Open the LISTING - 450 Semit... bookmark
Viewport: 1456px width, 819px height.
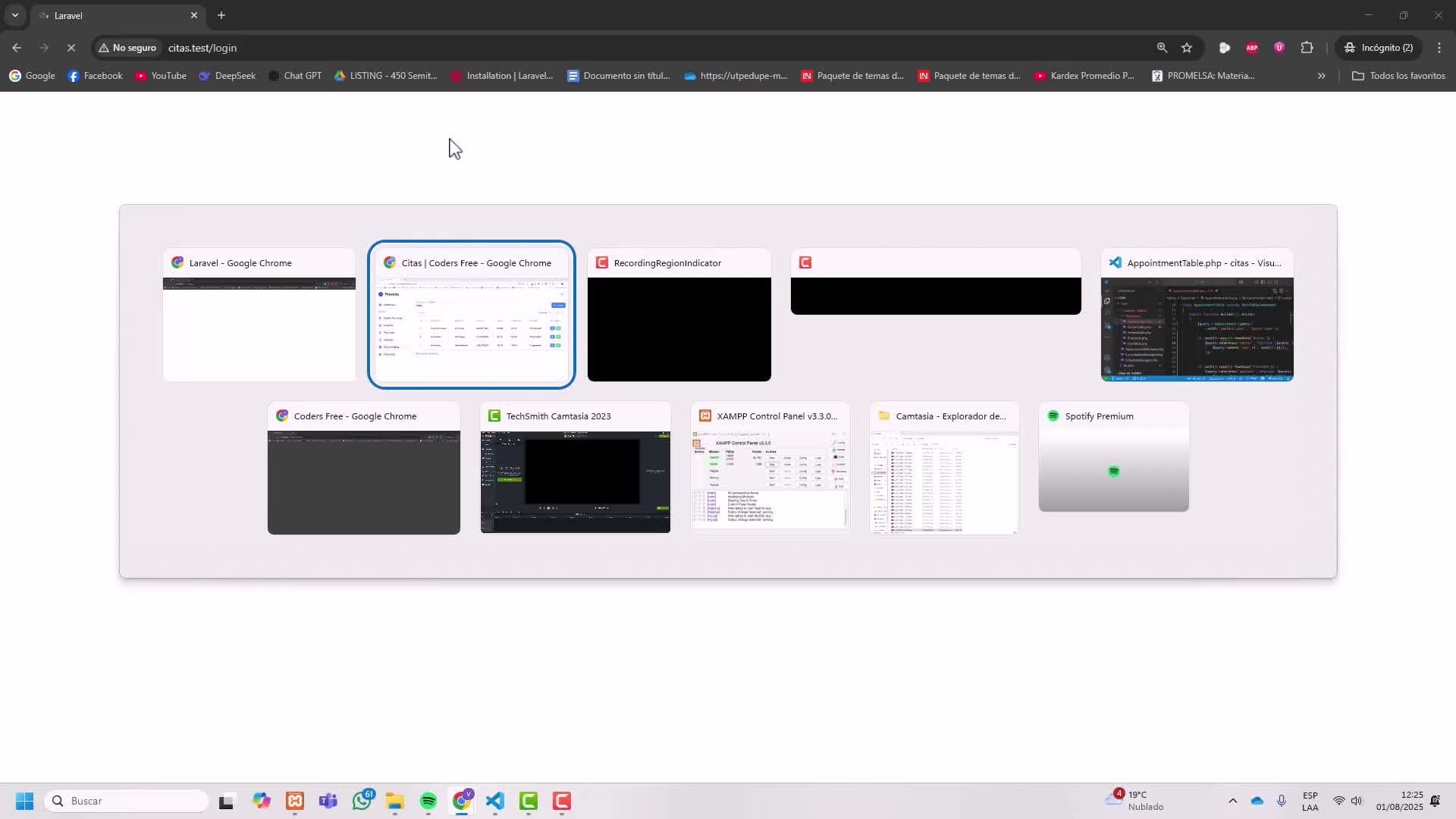tap(386, 76)
